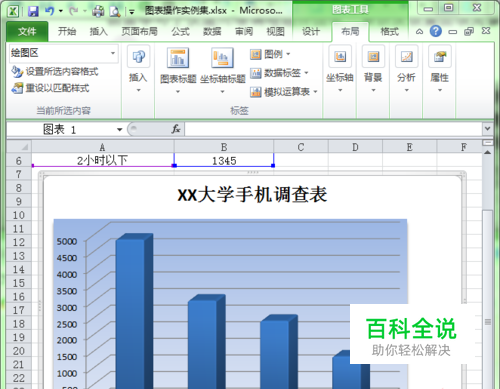Select chart title XX大学手机调查表

252,195
